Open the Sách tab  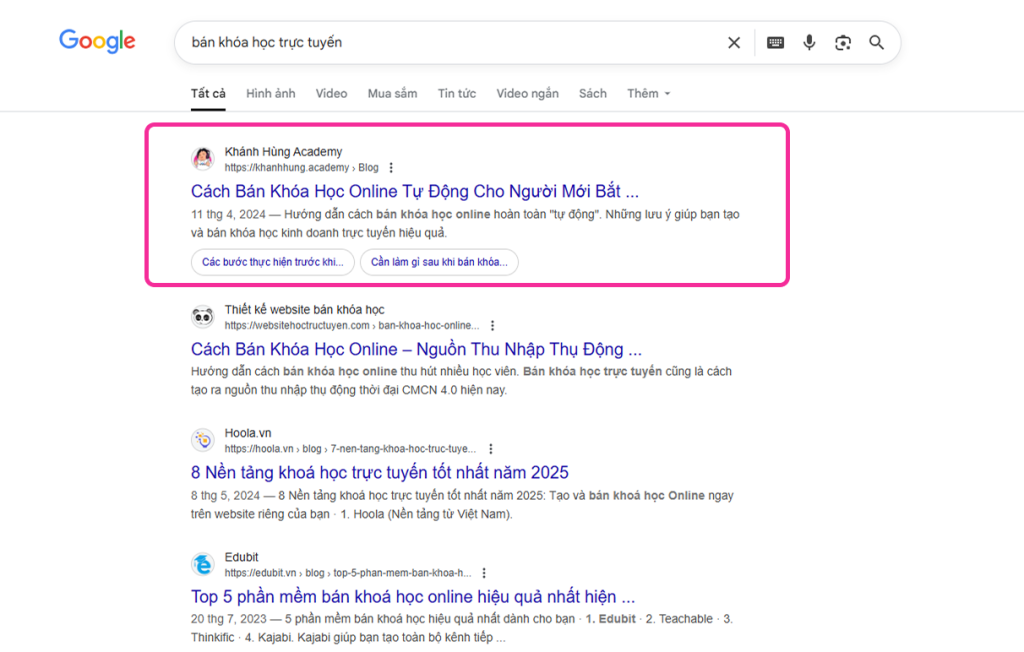coord(592,93)
